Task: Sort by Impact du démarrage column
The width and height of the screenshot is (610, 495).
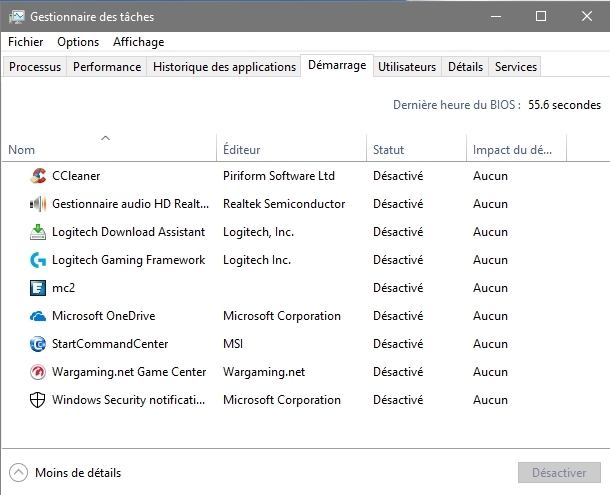Action: (x=516, y=148)
